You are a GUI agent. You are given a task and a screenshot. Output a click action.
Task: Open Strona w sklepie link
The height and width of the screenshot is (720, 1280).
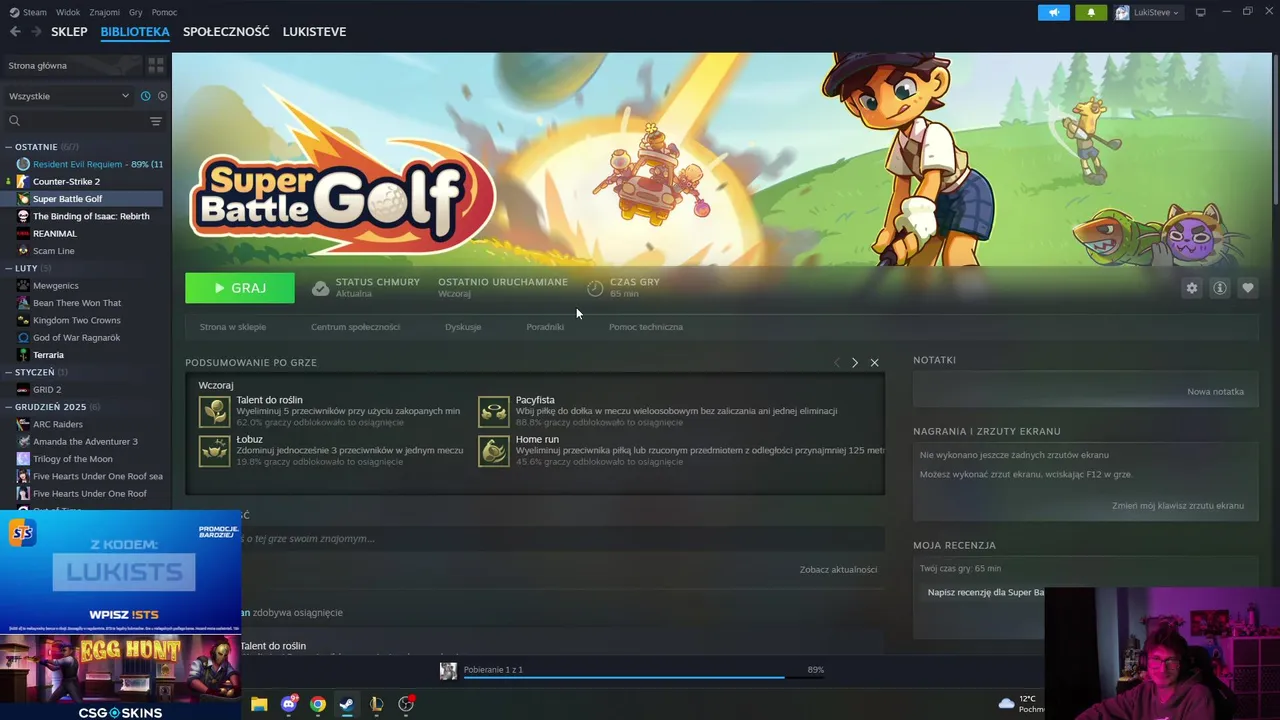233,327
